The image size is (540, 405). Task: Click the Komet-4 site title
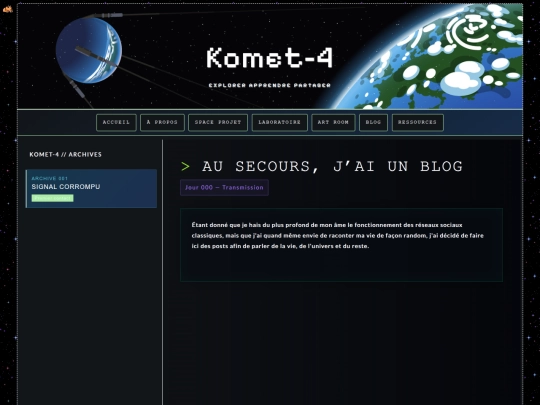tap(270, 58)
